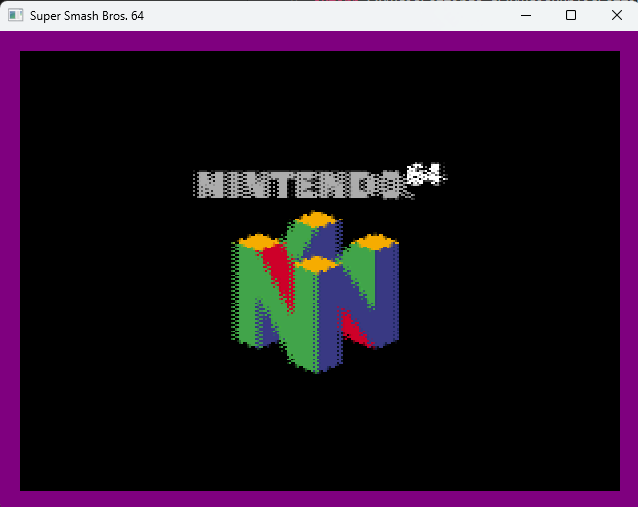Click the Nintendo 64 3D N logo
638x507 pixels.
point(315,292)
